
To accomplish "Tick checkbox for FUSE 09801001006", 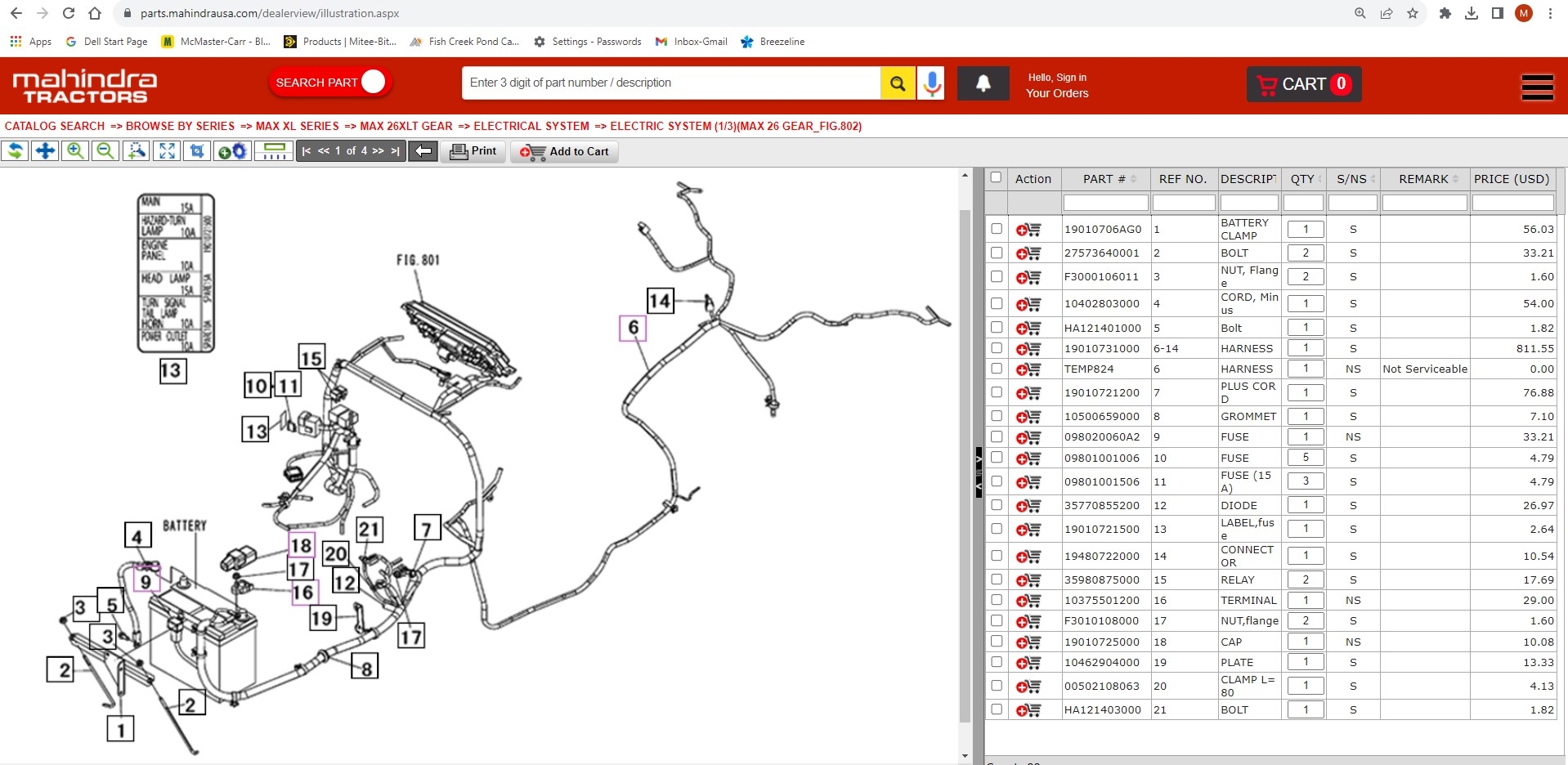I will click(x=997, y=458).
